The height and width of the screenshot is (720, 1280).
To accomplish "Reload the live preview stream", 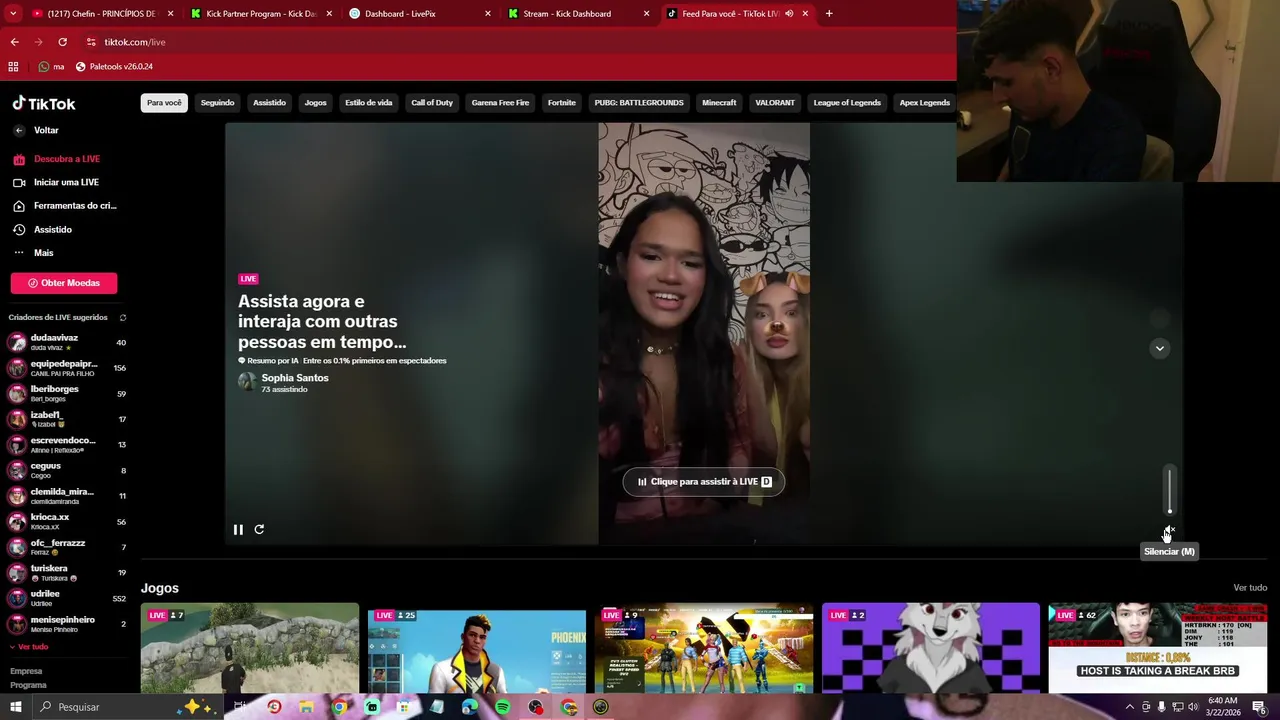I will point(259,530).
